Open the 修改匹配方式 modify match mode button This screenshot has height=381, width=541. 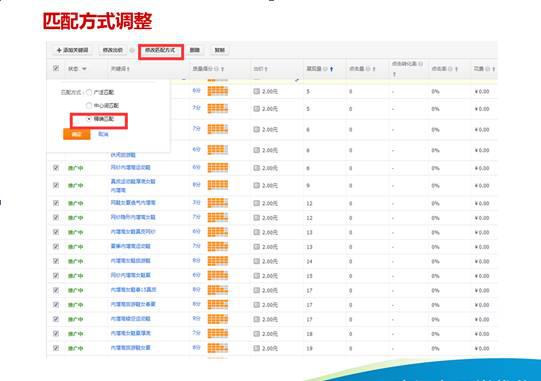[x=160, y=50]
